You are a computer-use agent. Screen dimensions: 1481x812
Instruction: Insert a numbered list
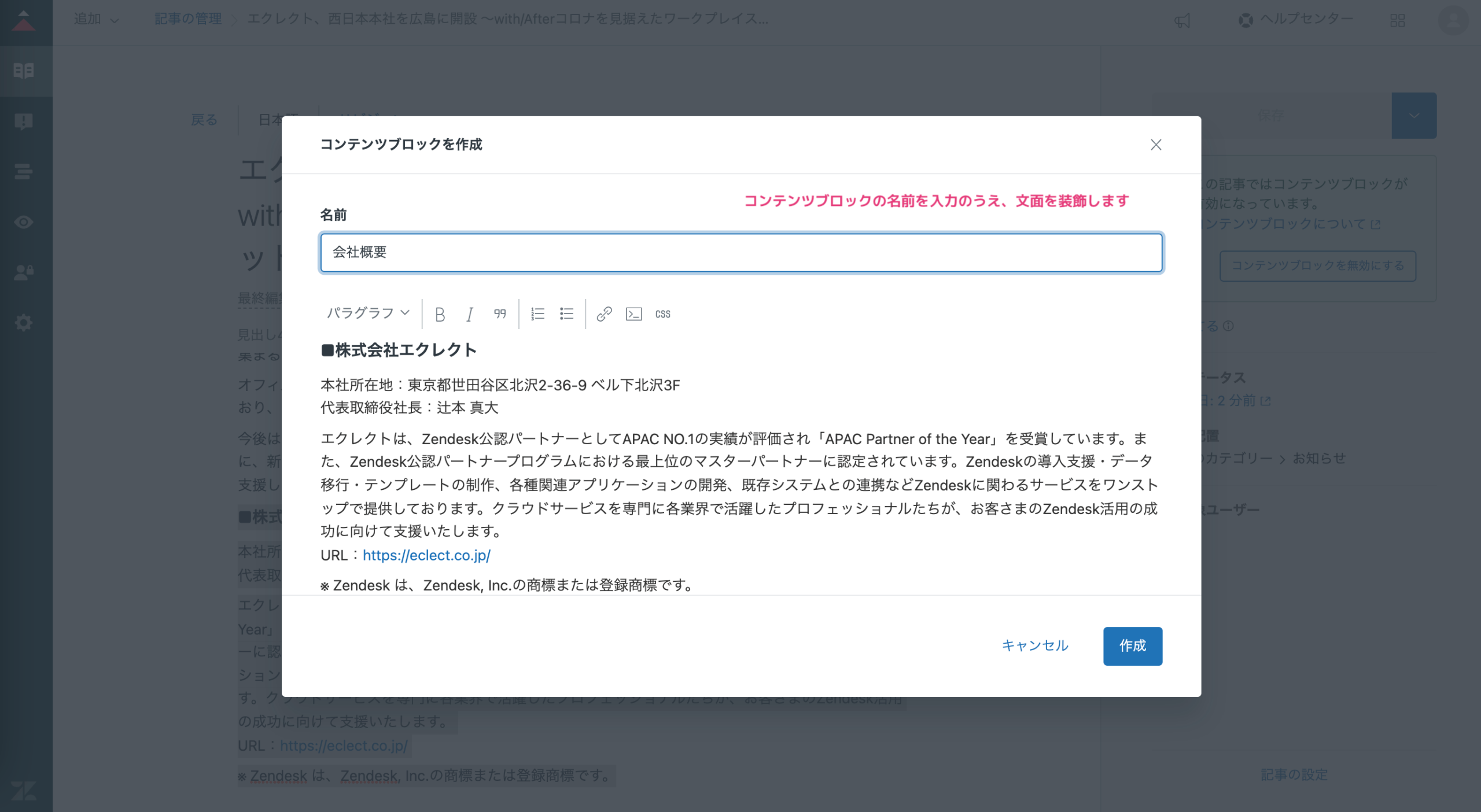click(x=537, y=314)
